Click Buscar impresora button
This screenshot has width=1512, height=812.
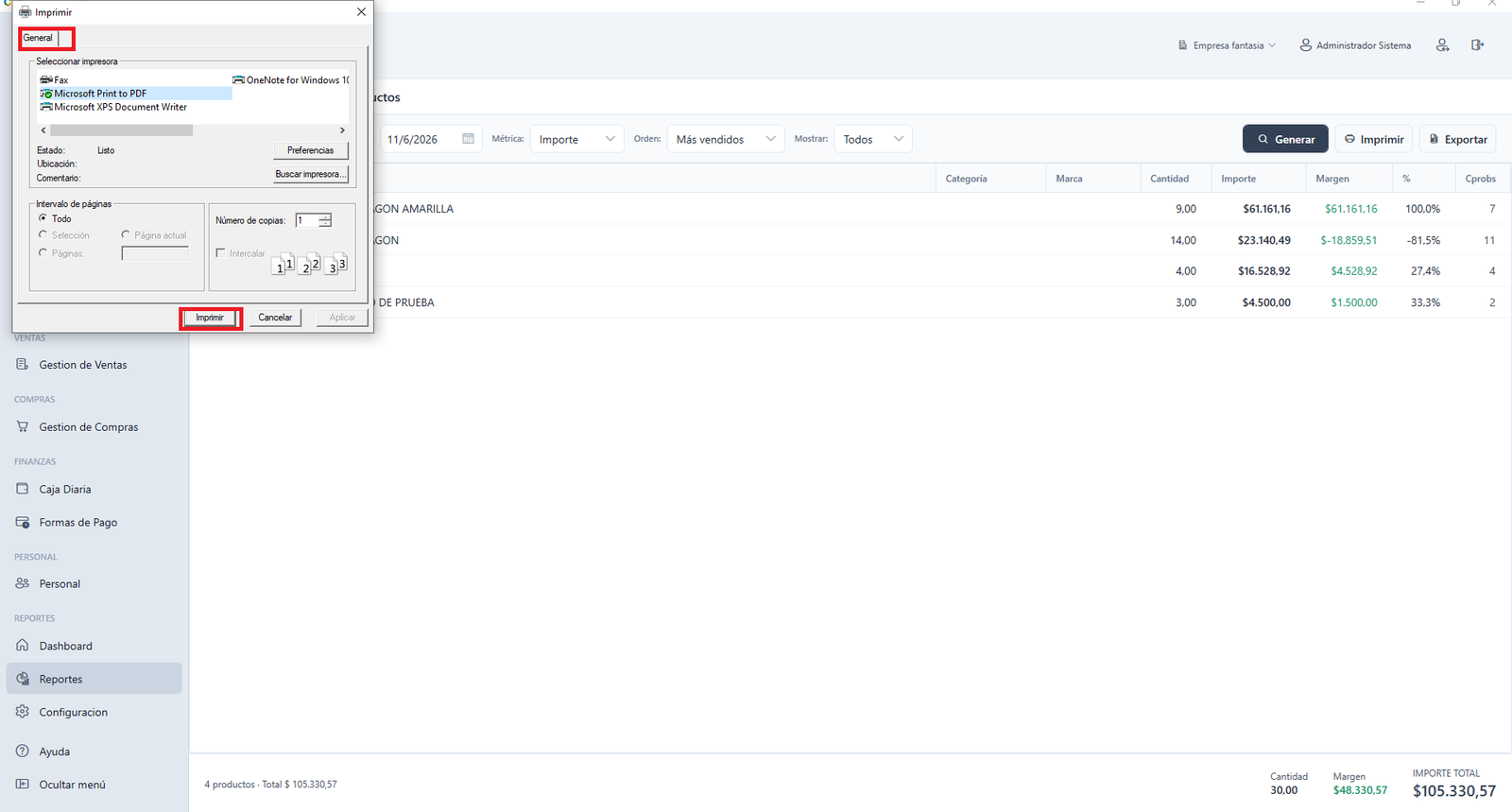(311, 174)
